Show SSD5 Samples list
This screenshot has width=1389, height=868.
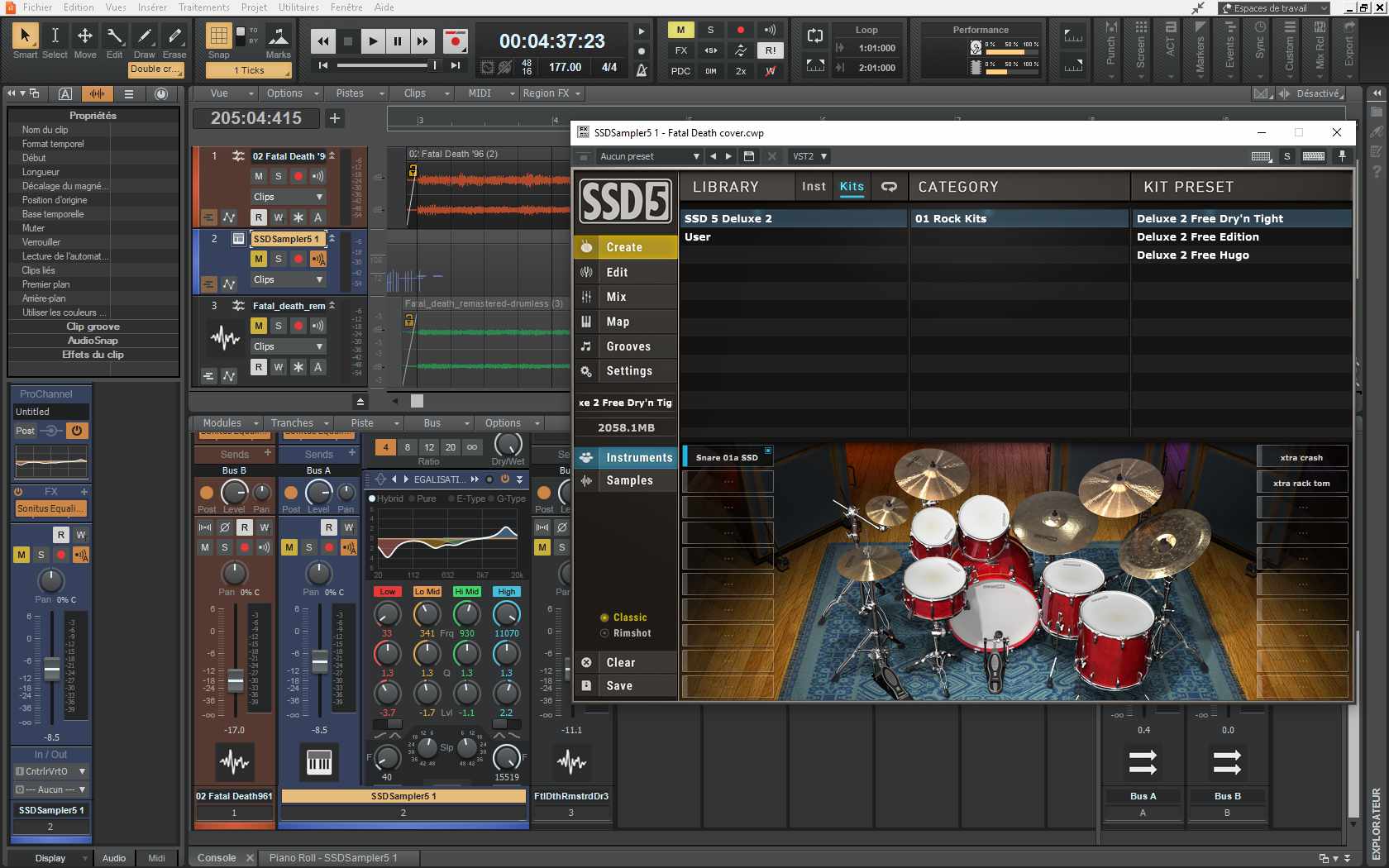(x=626, y=480)
